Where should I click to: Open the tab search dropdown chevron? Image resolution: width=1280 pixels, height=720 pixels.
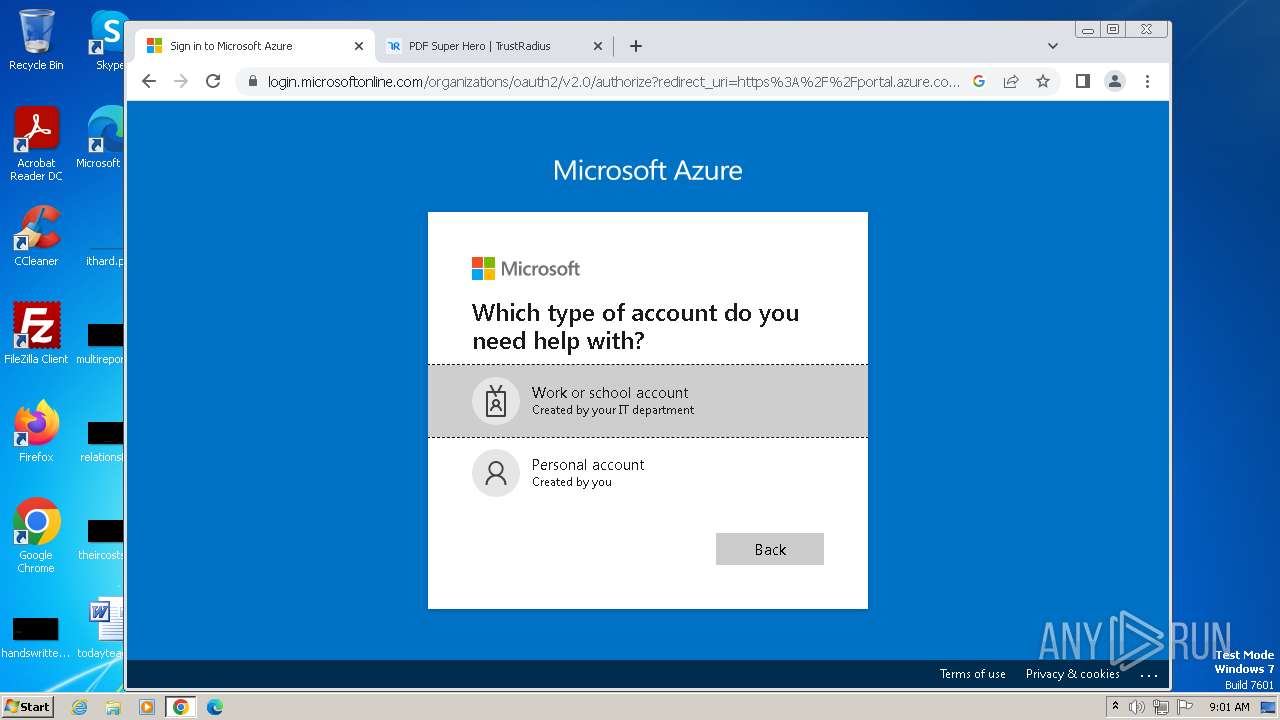coord(1053,46)
